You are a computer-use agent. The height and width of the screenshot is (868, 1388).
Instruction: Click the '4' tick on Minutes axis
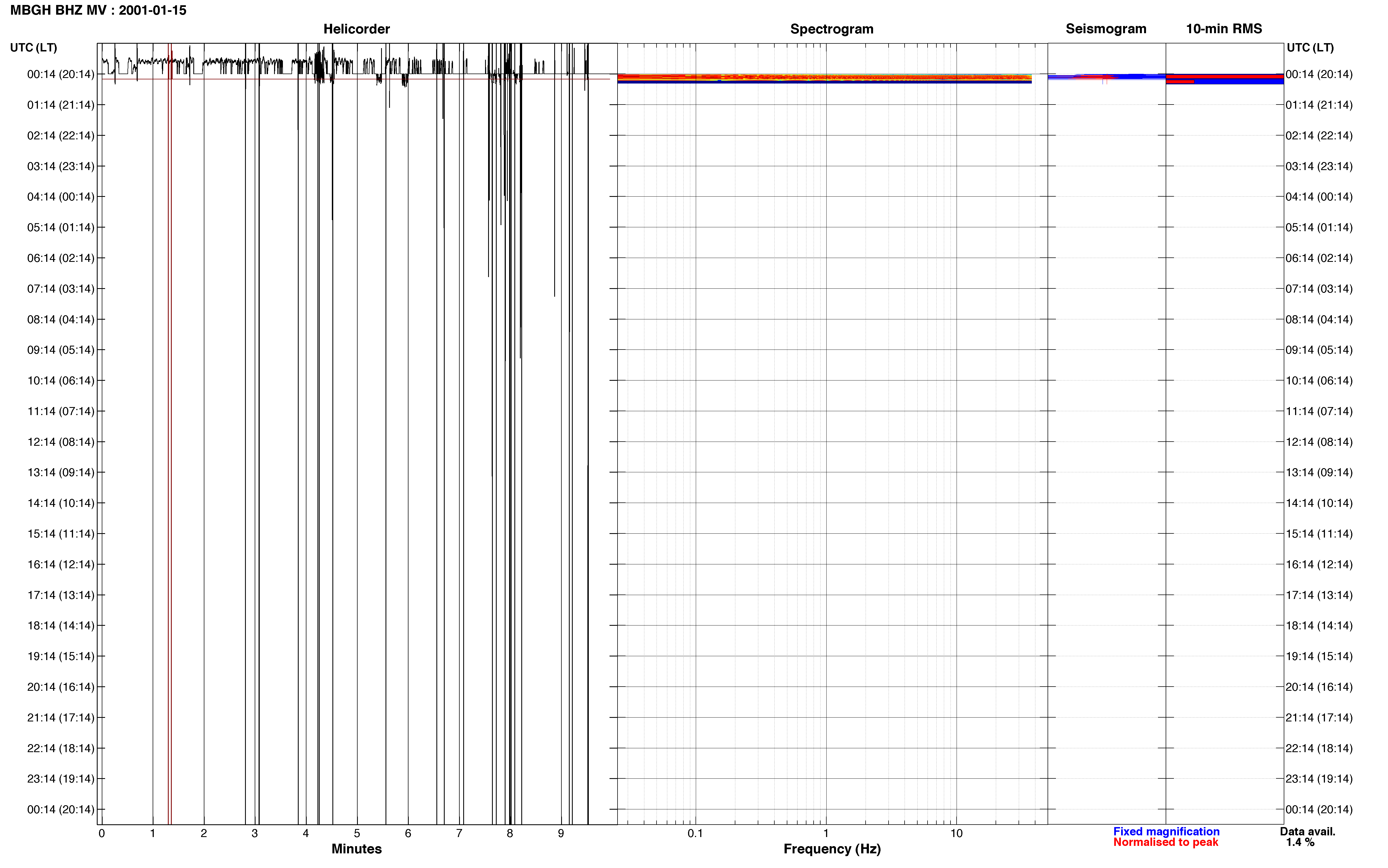point(306,833)
